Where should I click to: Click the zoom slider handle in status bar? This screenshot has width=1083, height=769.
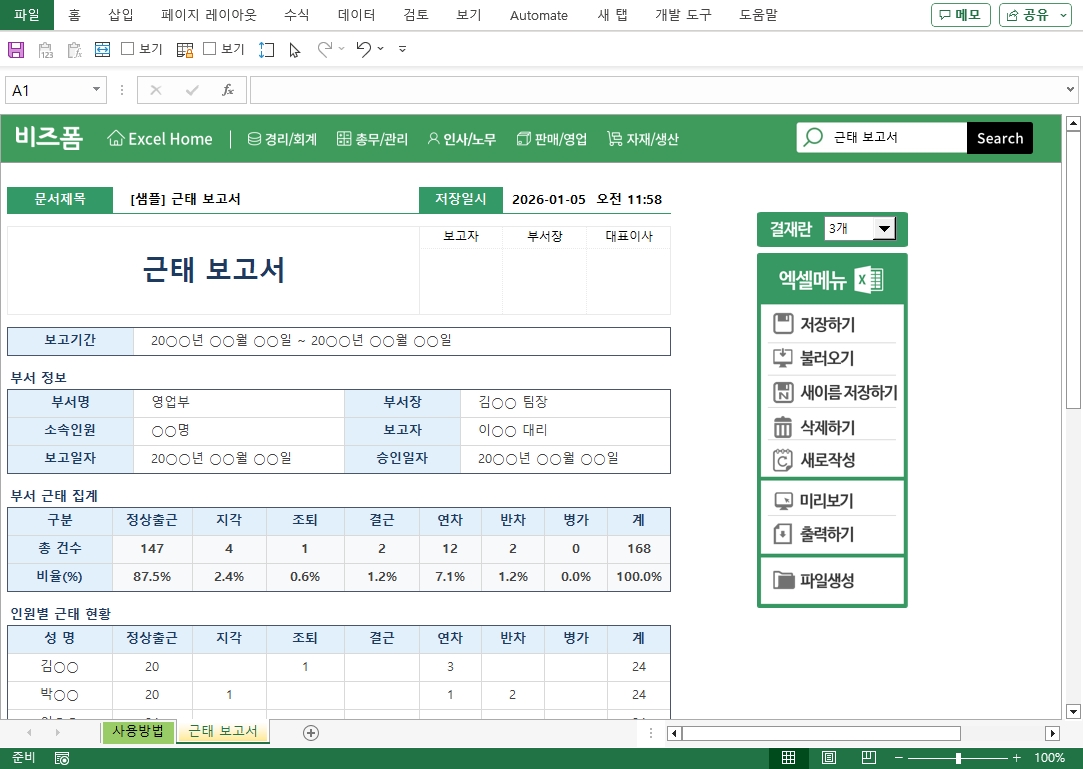958,758
